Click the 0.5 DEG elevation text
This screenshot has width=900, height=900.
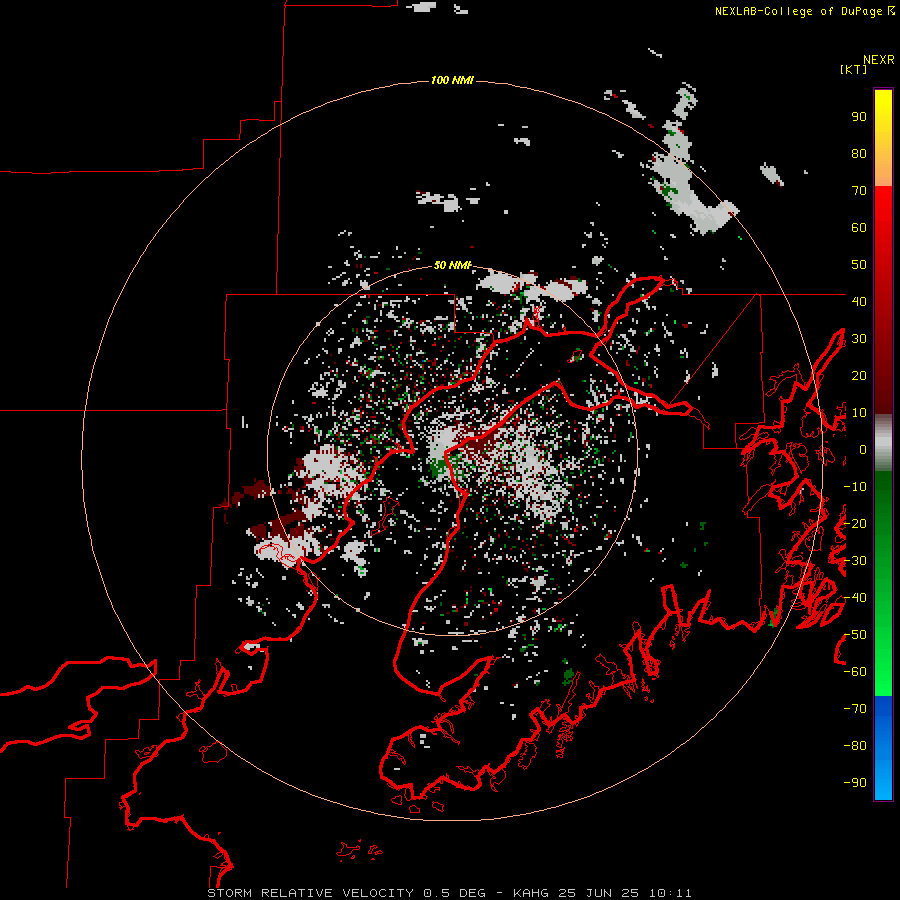coord(455,893)
